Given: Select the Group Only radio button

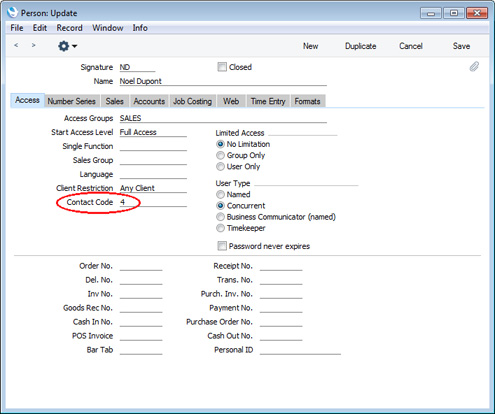Looking at the screenshot, I should coord(220,155).
